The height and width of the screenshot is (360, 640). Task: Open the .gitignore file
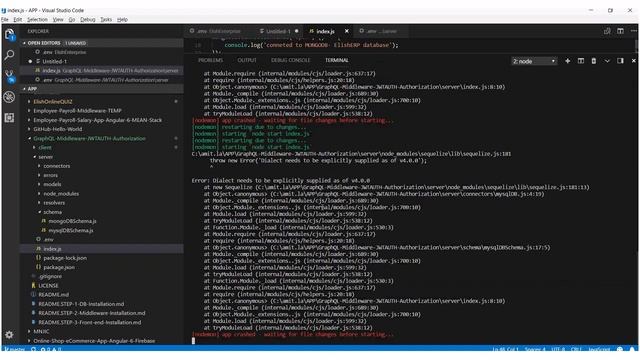click(x=50, y=276)
